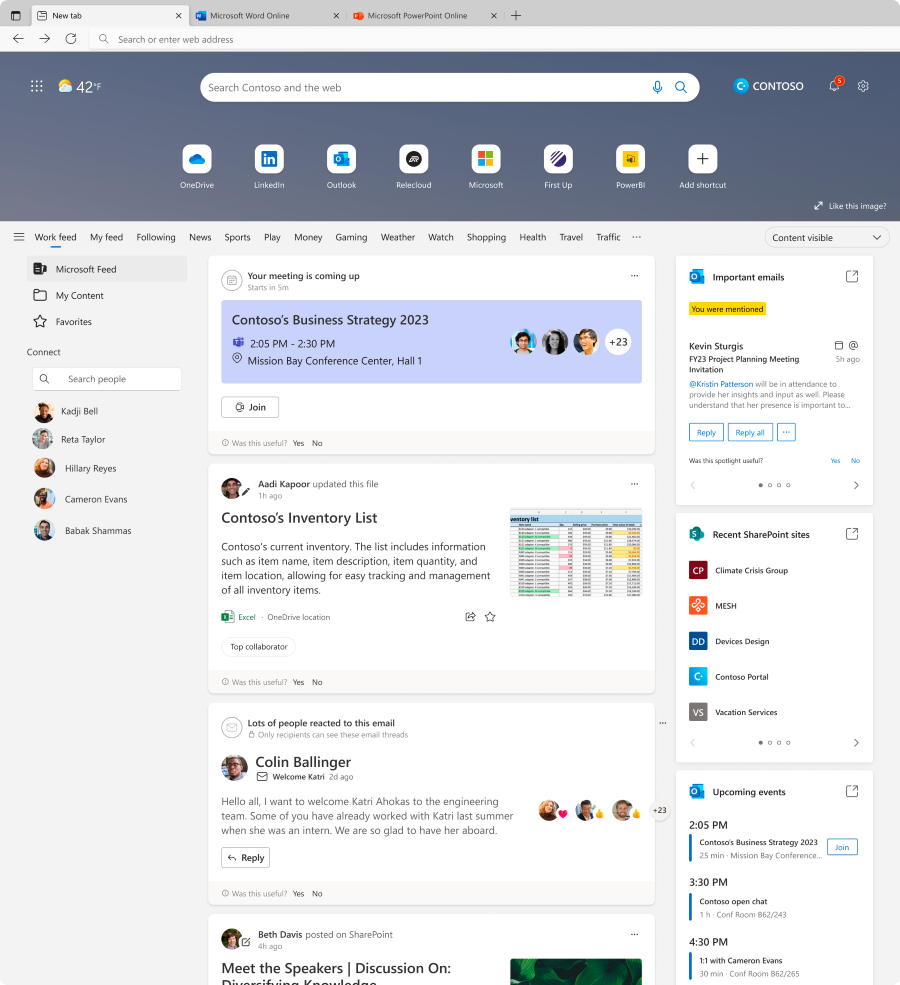900x985 pixels.
Task: Pop out Recent SharePoint sites card
Action: pos(852,534)
